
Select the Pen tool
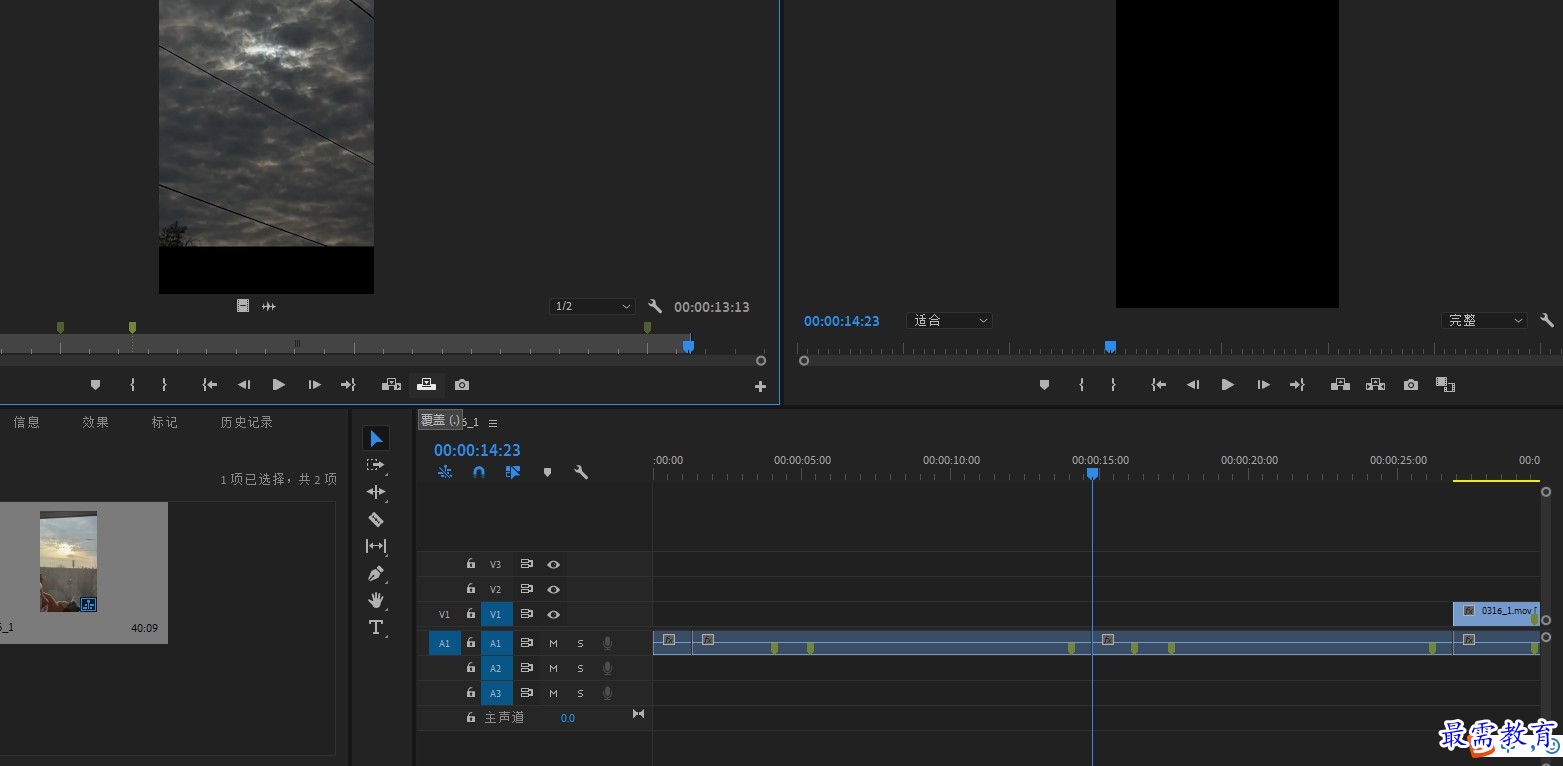[x=376, y=574]
